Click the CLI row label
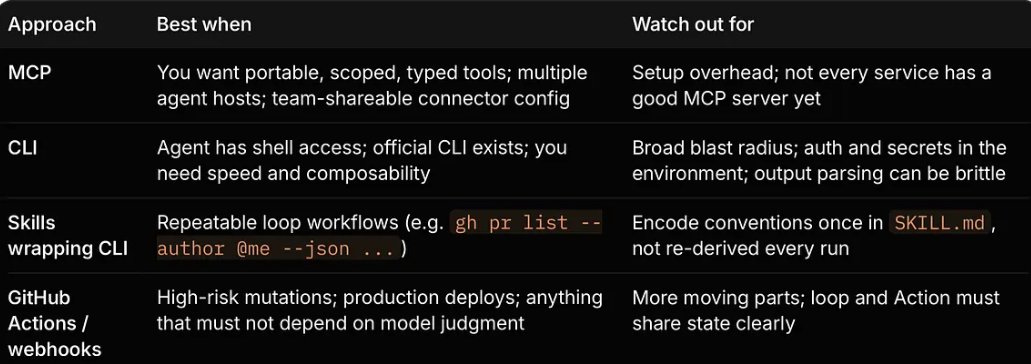The height and width of the screenshot is (364, 1031). pyautogui.click(x=22, y=147)
